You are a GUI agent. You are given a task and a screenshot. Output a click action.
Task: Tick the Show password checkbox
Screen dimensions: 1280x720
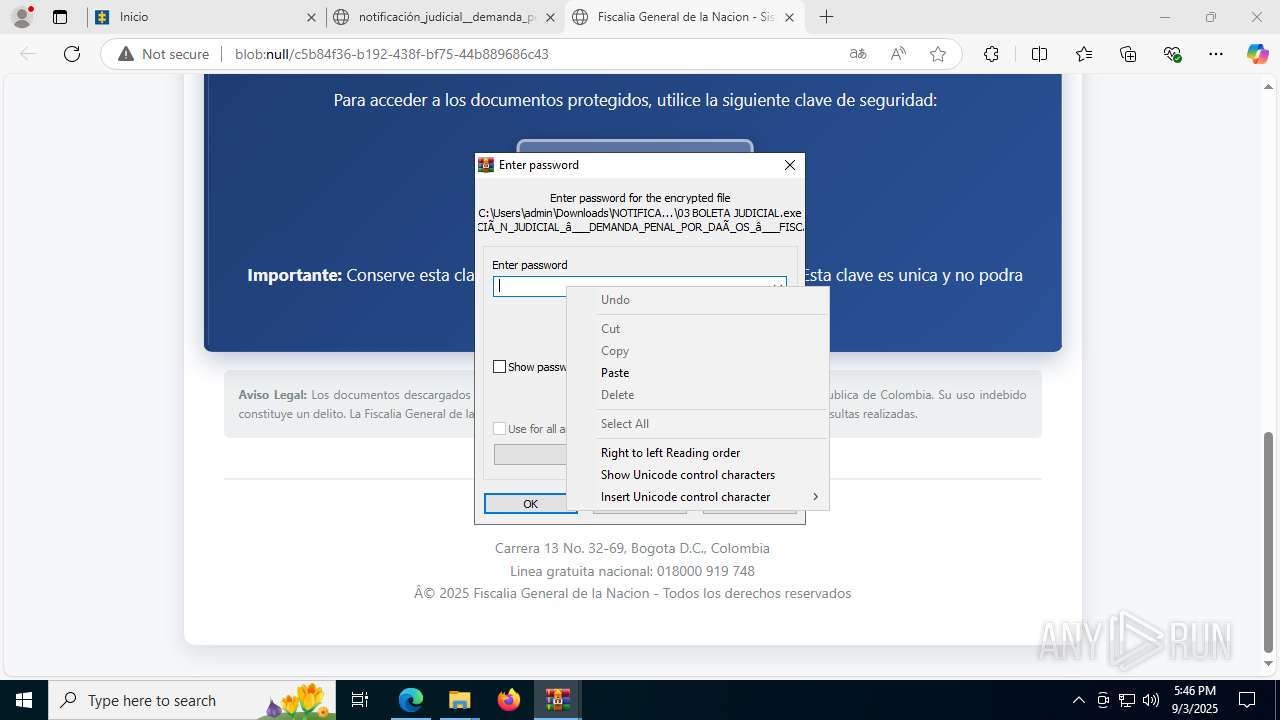pos(500,367)
